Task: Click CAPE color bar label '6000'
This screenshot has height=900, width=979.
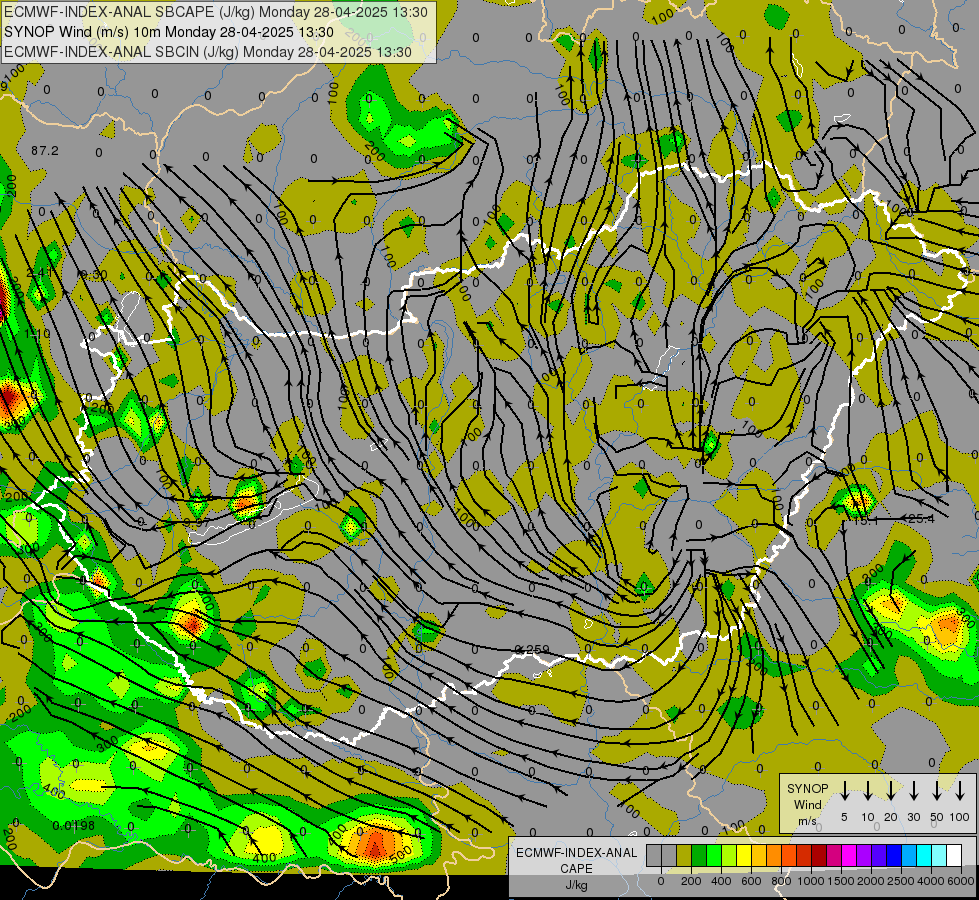Action: pos(961,881)
